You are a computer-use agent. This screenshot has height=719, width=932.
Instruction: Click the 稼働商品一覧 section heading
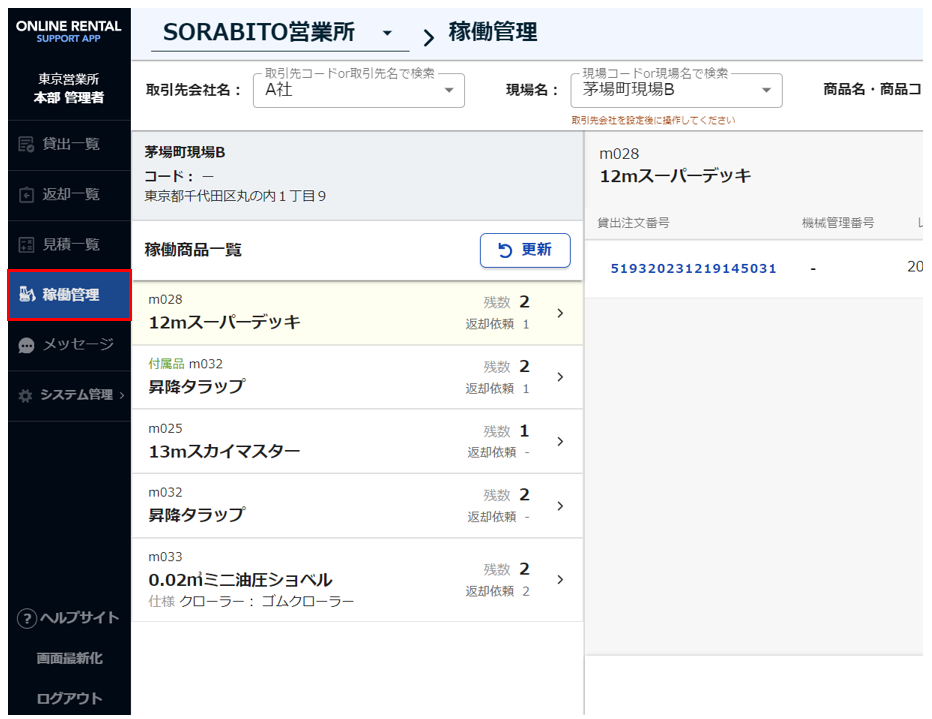click(x=193, y=250)
